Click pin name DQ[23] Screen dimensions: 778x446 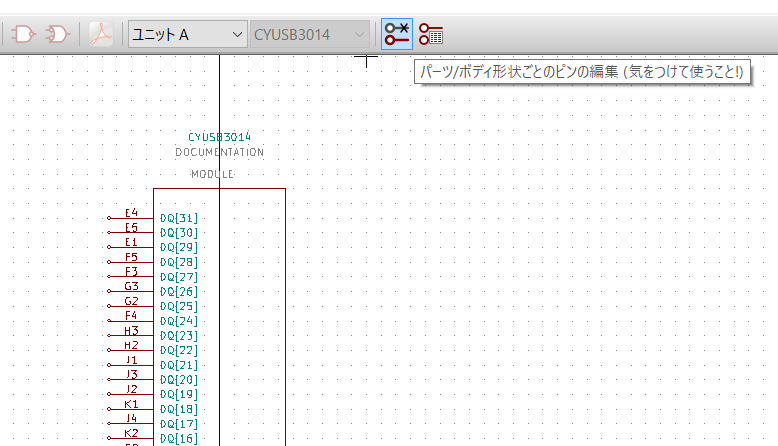[179, 336]
